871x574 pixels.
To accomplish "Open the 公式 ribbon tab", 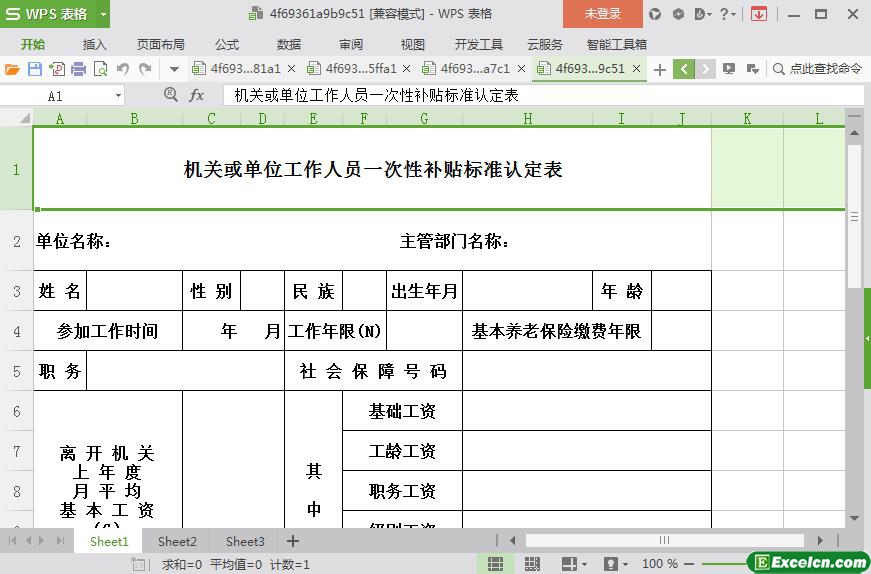I will (x=227, y=44).
